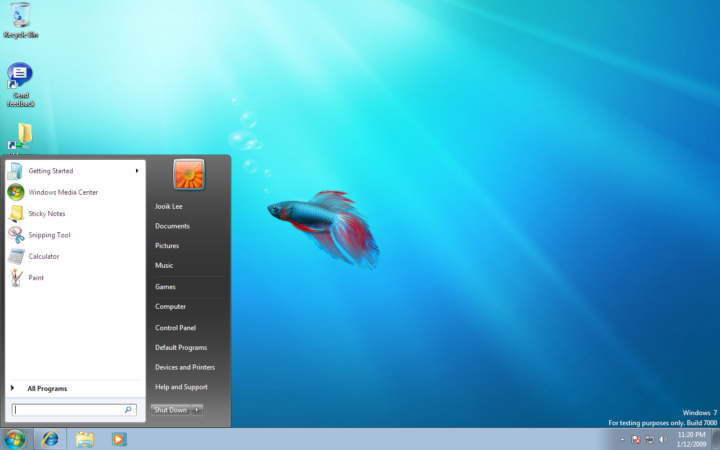Screen dimensions: 720x450
Task: Open Pictures from Start menu
Action: click(x=167, y=246)
